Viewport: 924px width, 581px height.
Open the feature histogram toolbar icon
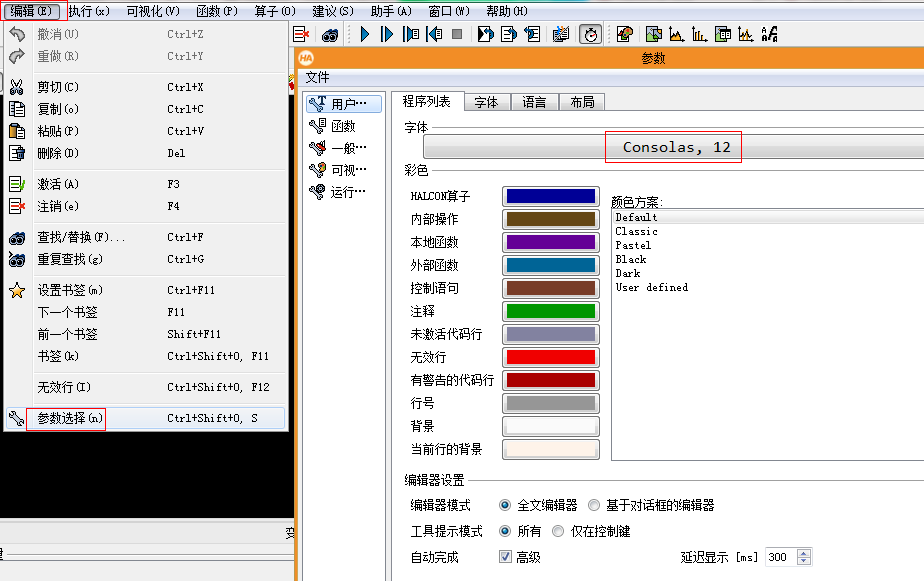click(699, 35)
